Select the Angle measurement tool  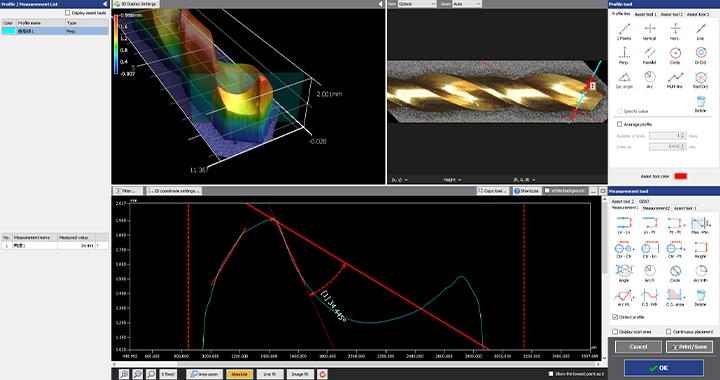(x=624, y=274)
